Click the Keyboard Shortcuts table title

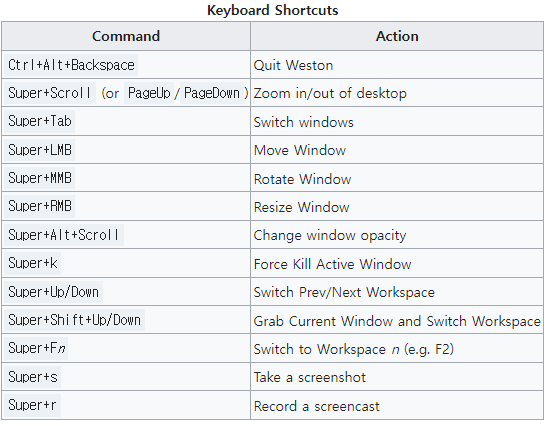click(x=273, y=10)
